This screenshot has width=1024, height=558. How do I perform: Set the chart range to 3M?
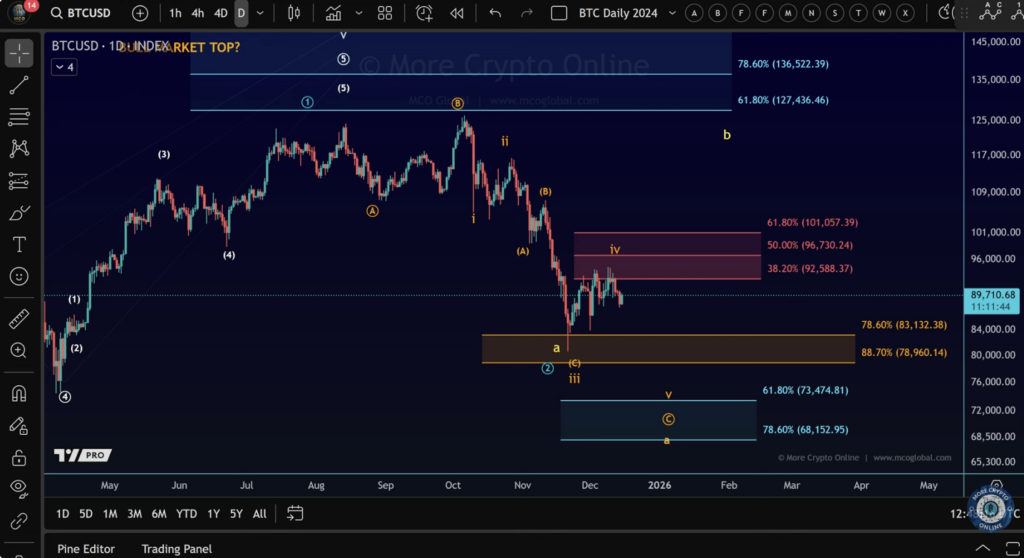135,514
